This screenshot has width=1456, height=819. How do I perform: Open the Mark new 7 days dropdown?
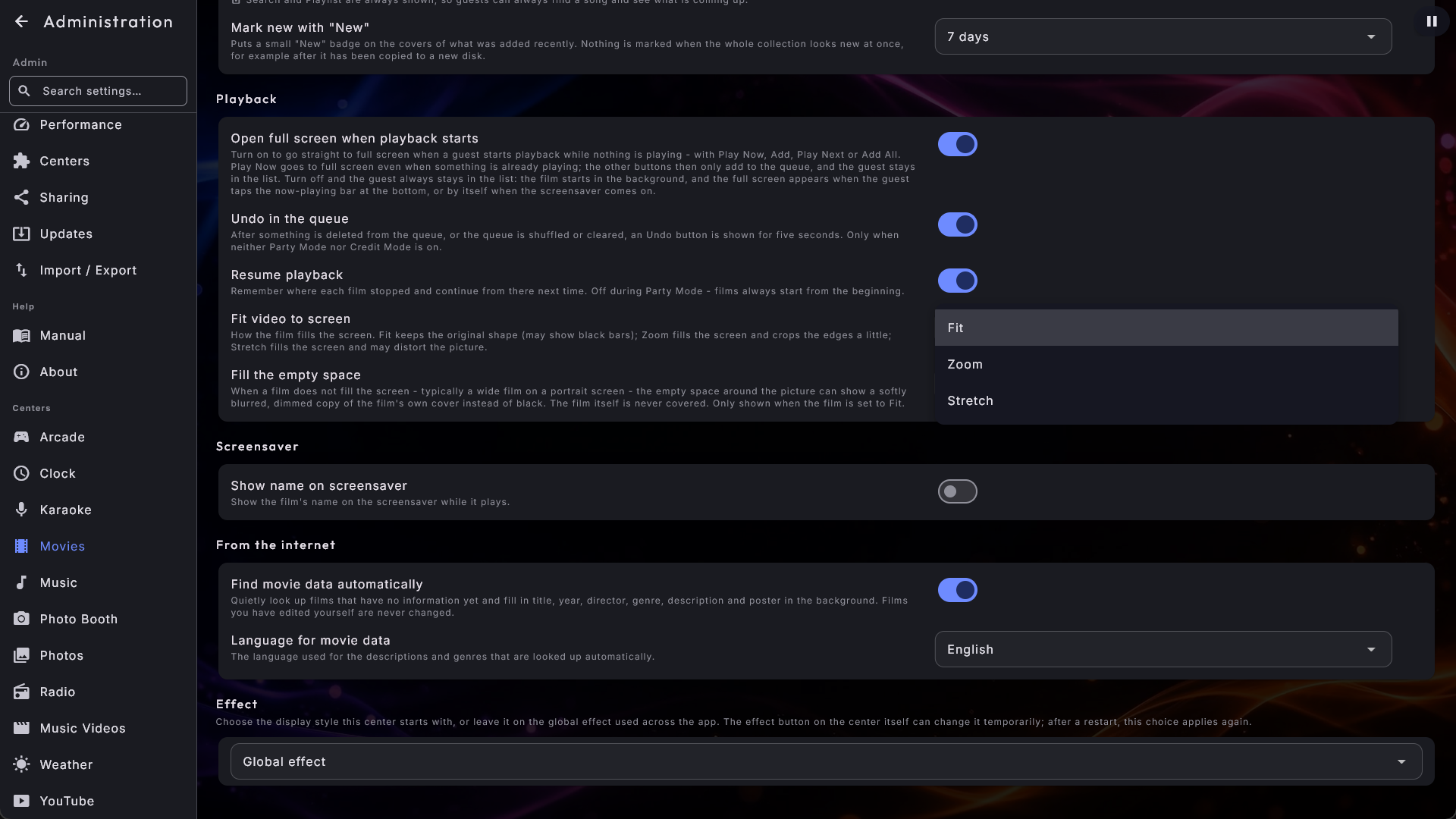[x=1163, y=36]
